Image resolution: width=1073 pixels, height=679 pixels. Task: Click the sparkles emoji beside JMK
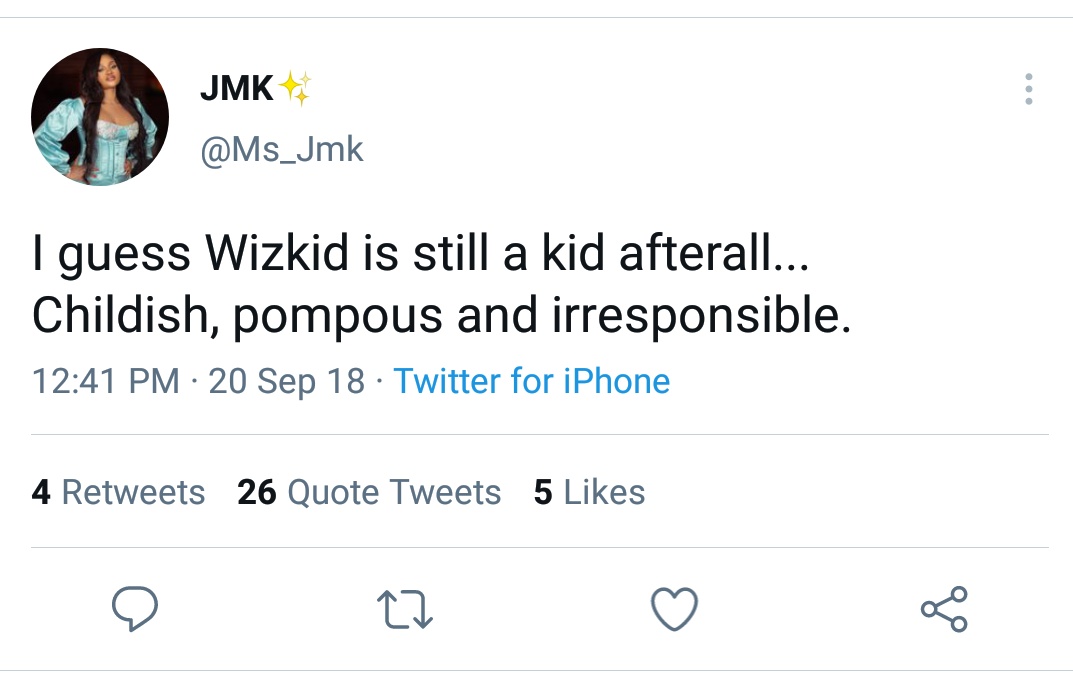(x=296, y=89)
